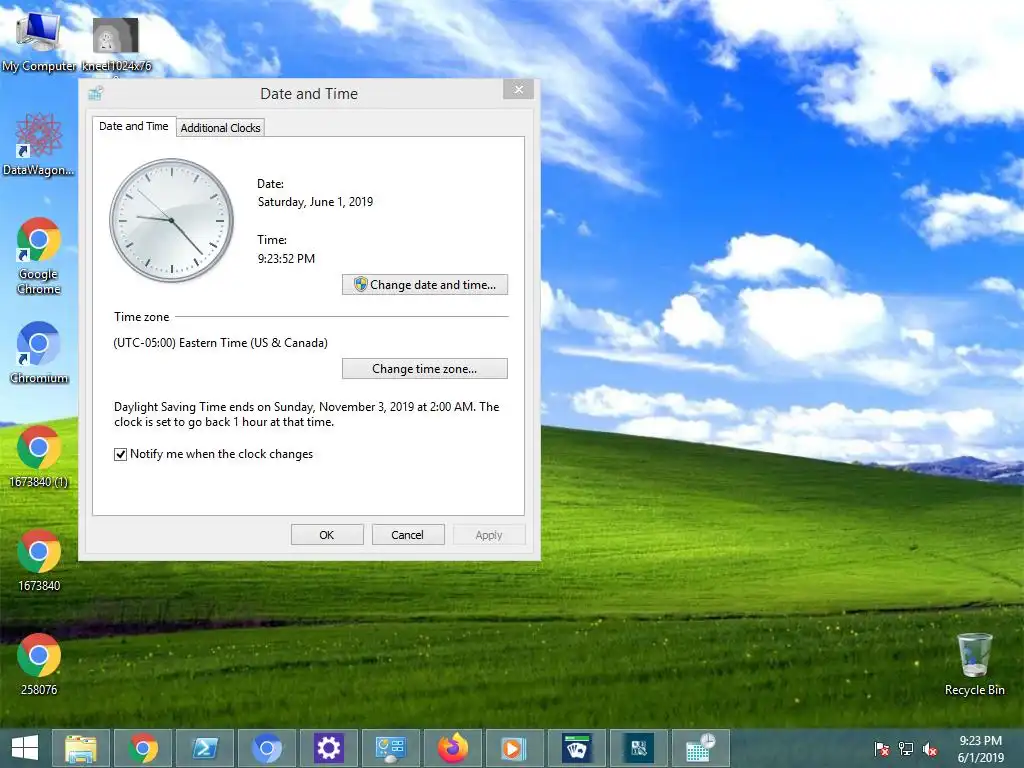Launch Google Chrome from the taskbar
The image size is (1024, 768).
(143, 748)
